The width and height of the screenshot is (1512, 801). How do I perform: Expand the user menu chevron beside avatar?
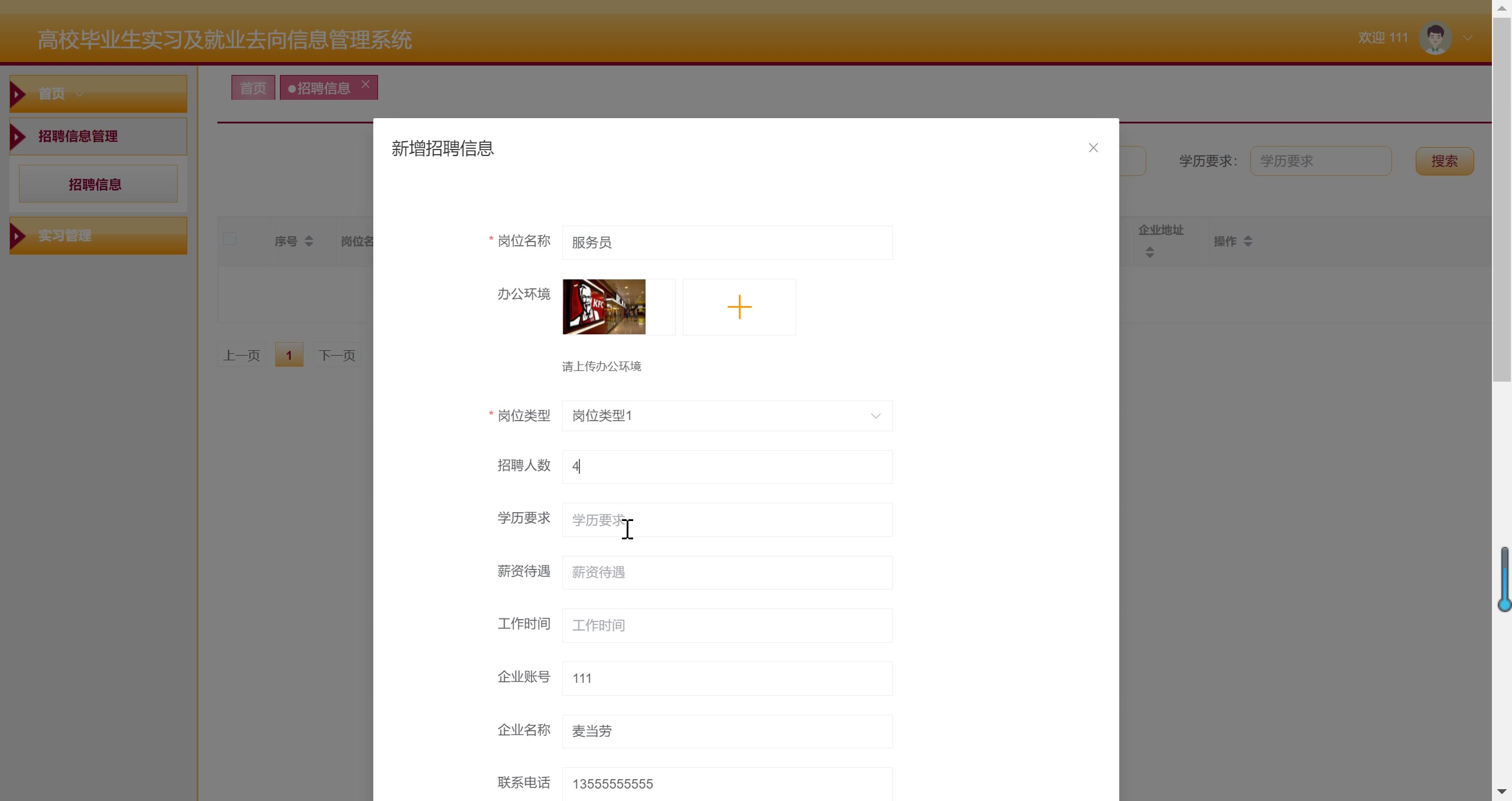click(1468, 38)
